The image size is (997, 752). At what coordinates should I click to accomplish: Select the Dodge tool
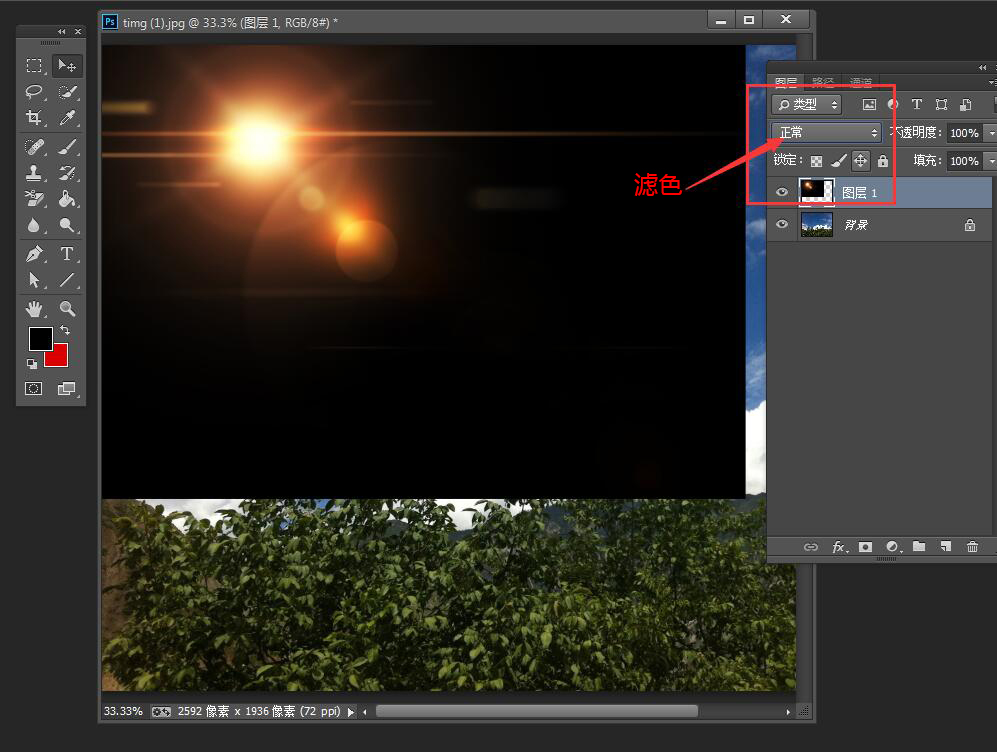[x=67, y=225]
